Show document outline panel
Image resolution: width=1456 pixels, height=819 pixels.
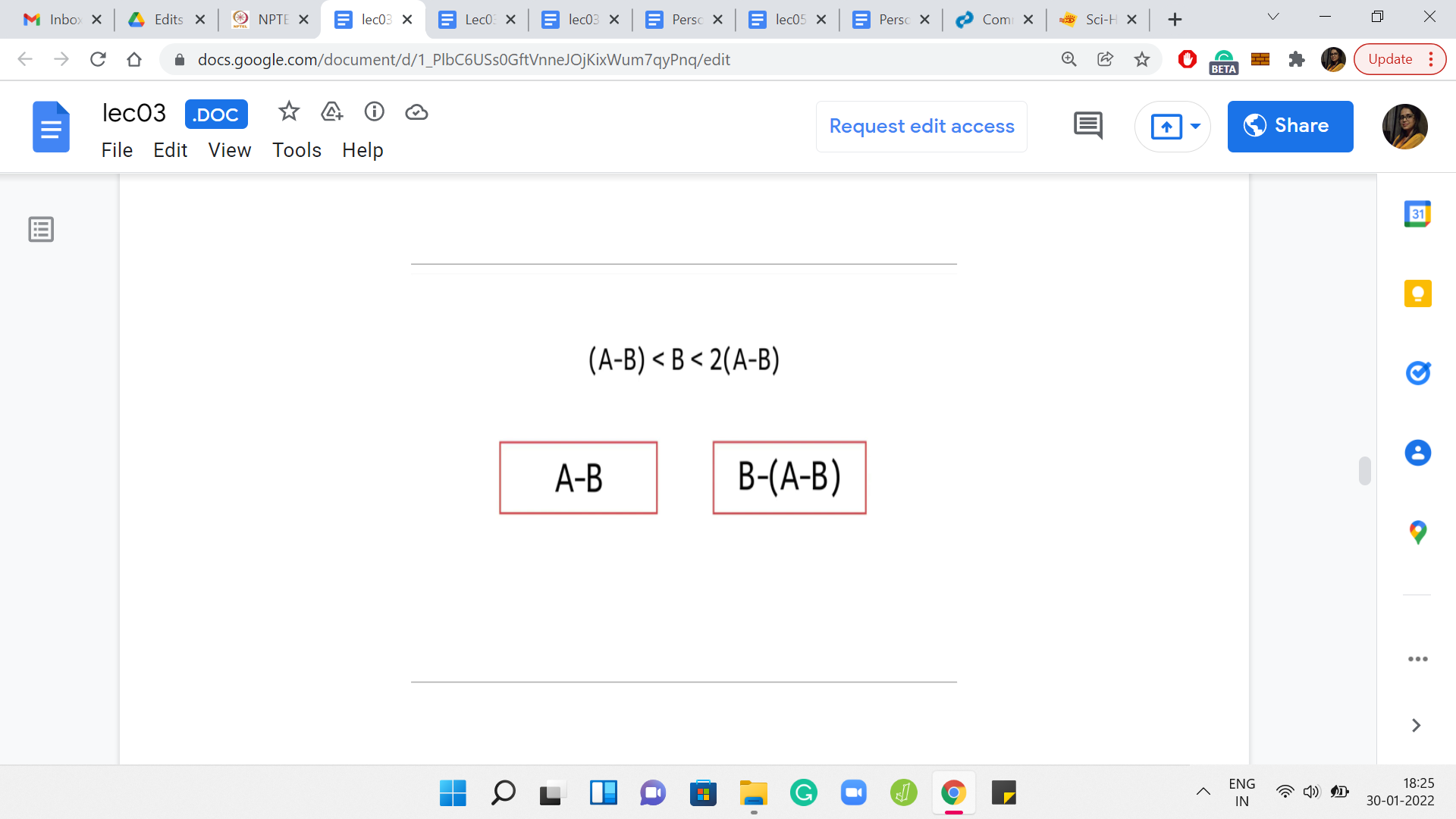41,229
